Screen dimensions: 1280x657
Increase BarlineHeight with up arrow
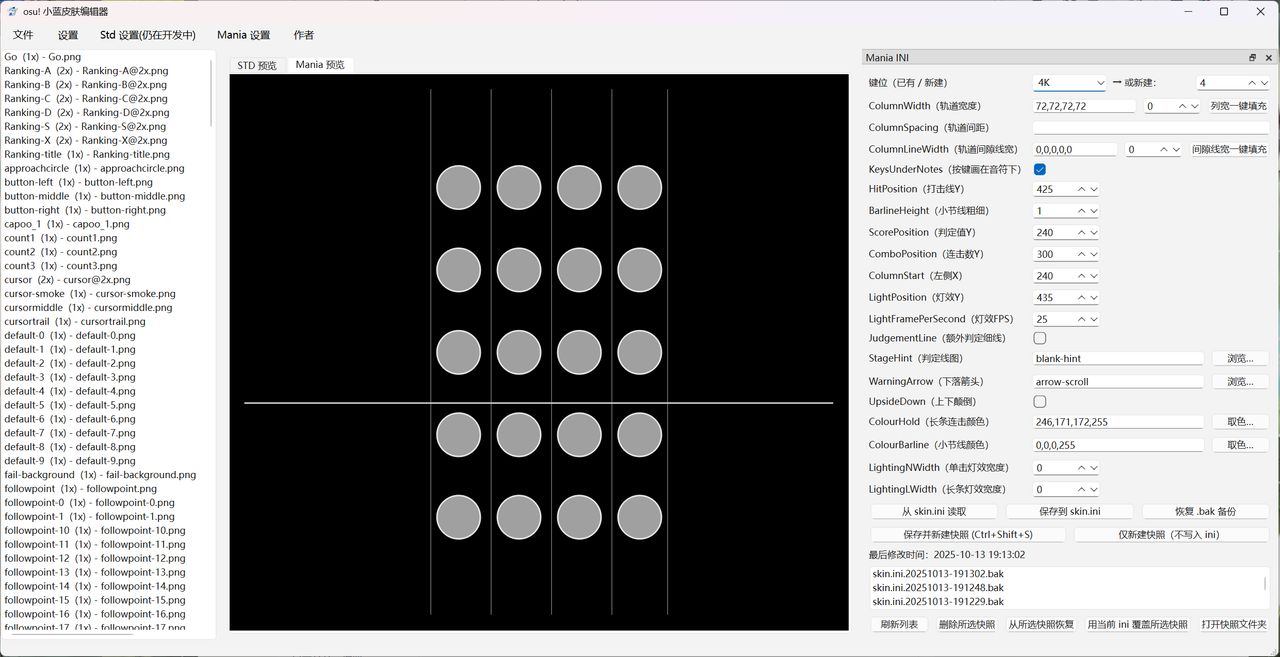(1082, 211)
